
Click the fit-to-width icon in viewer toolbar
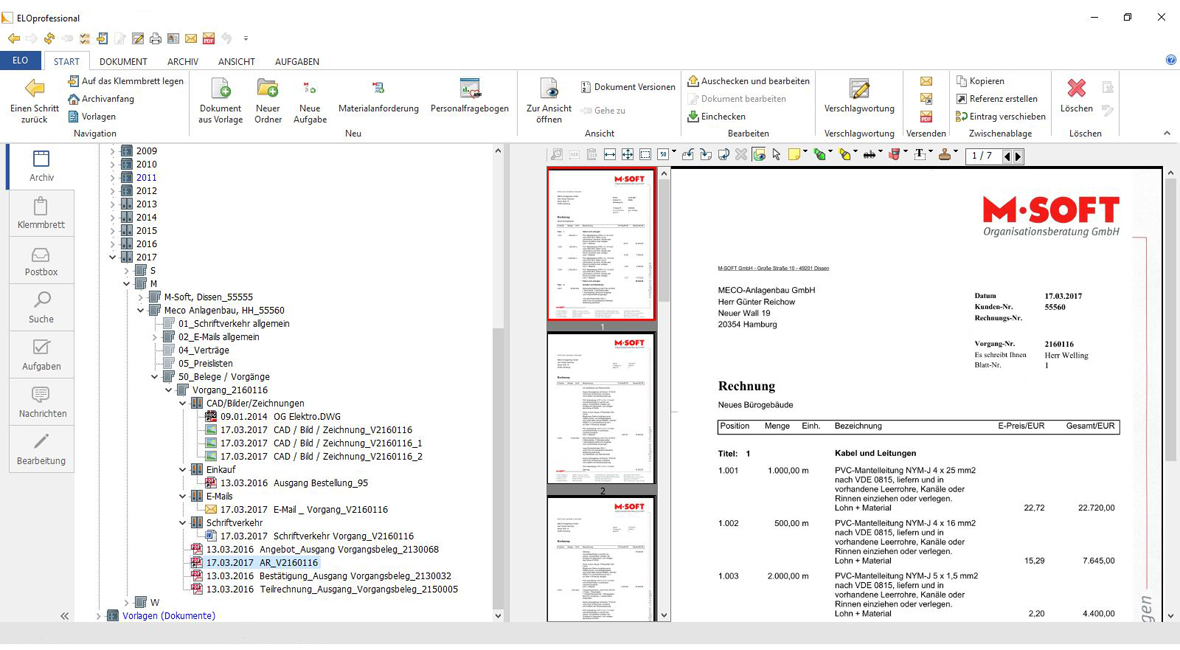[609, 155]
